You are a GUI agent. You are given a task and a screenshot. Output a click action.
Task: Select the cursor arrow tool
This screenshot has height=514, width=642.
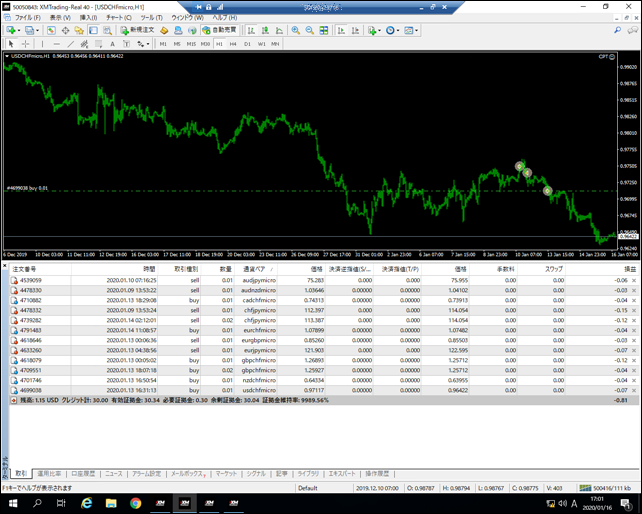(11, 44)
